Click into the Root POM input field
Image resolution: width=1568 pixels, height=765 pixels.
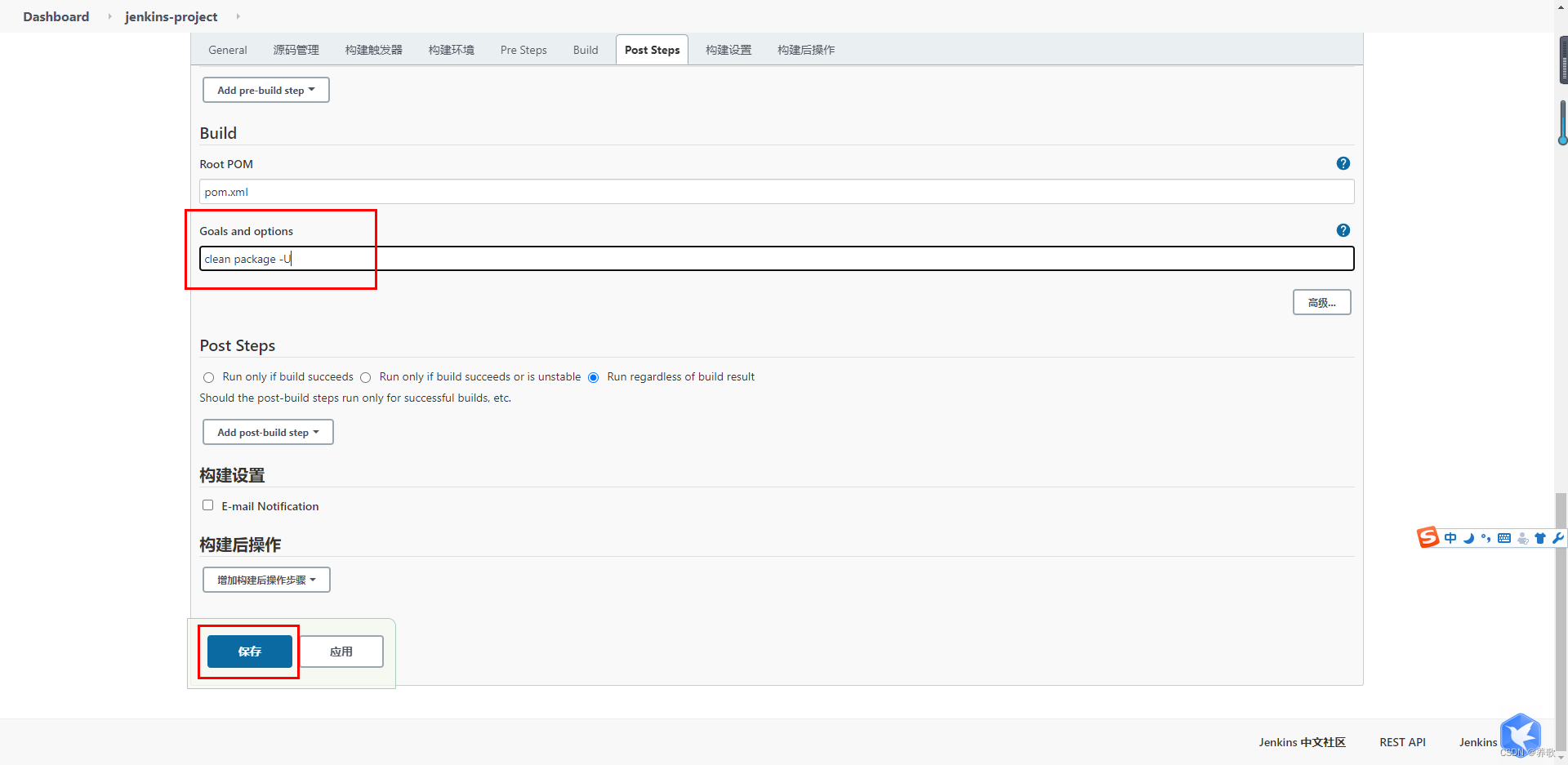click(777, 192)
